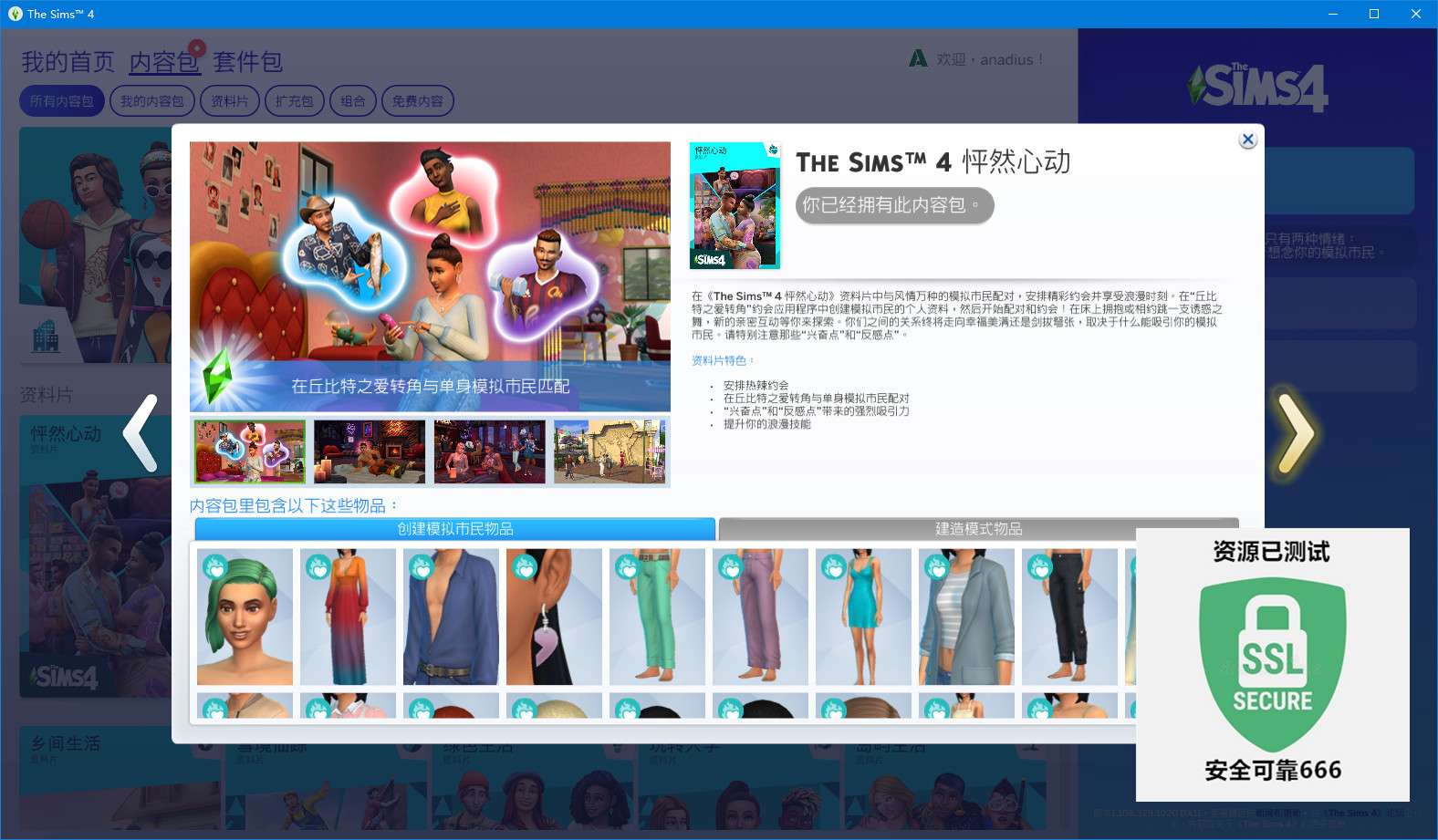Select the 所有内容包 filter
1438x840 pixels.
coord(61,101)
